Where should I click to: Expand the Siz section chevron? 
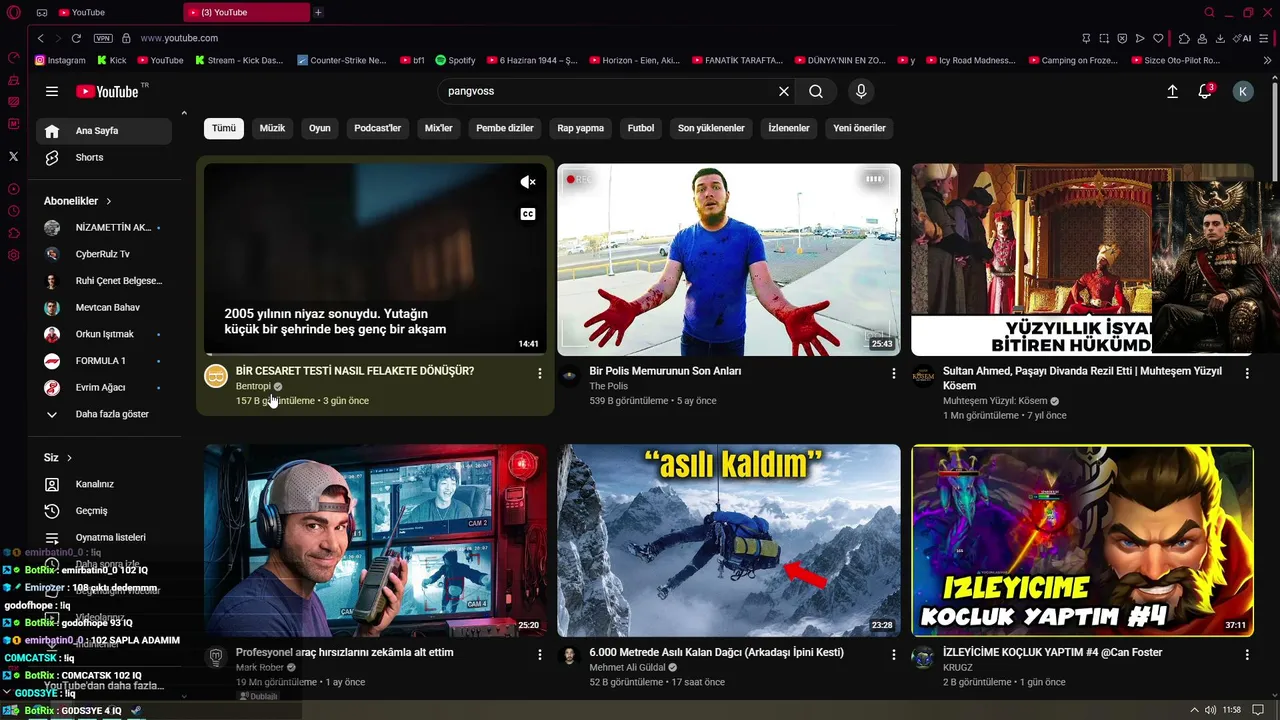point(69,458)
